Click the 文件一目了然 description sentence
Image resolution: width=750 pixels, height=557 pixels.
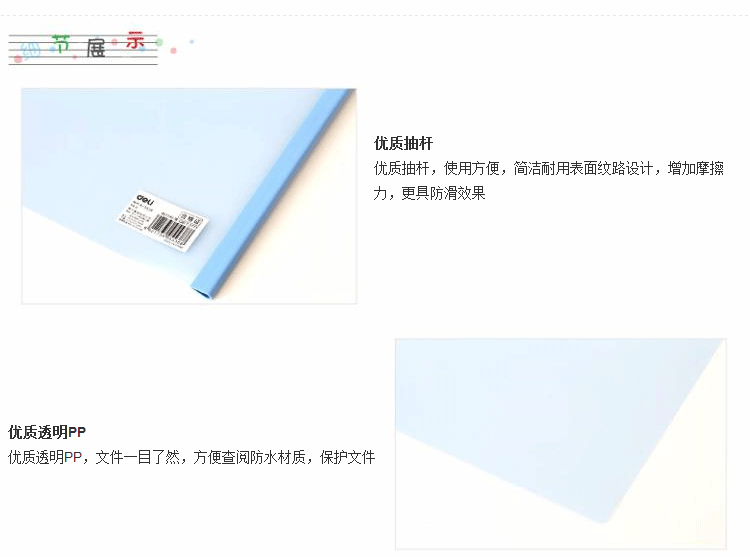tap(191, 457)
